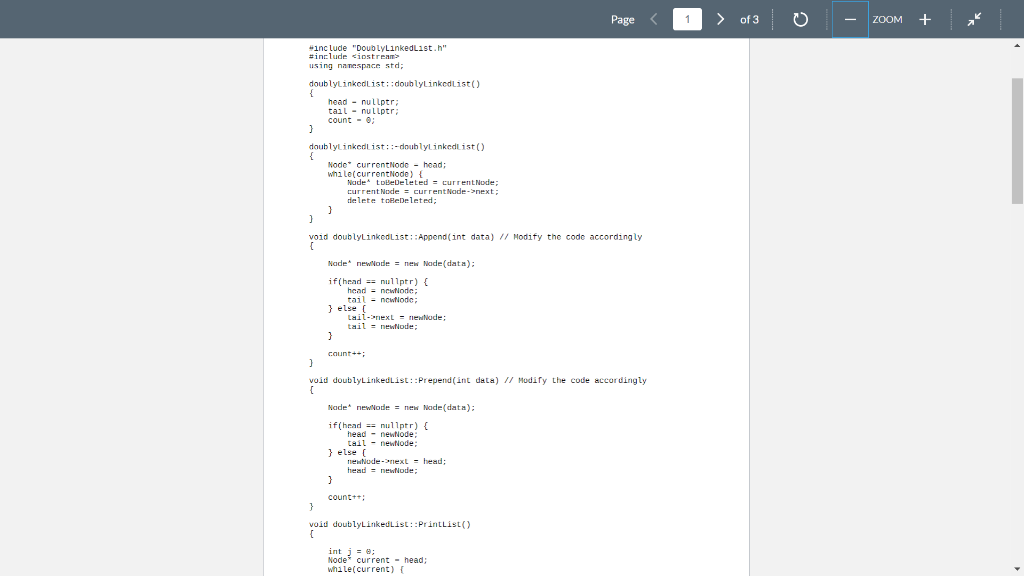Decrease zoom using the ZOOM minus control
This screenshot has width=1024, height=576.
[850, 19]
